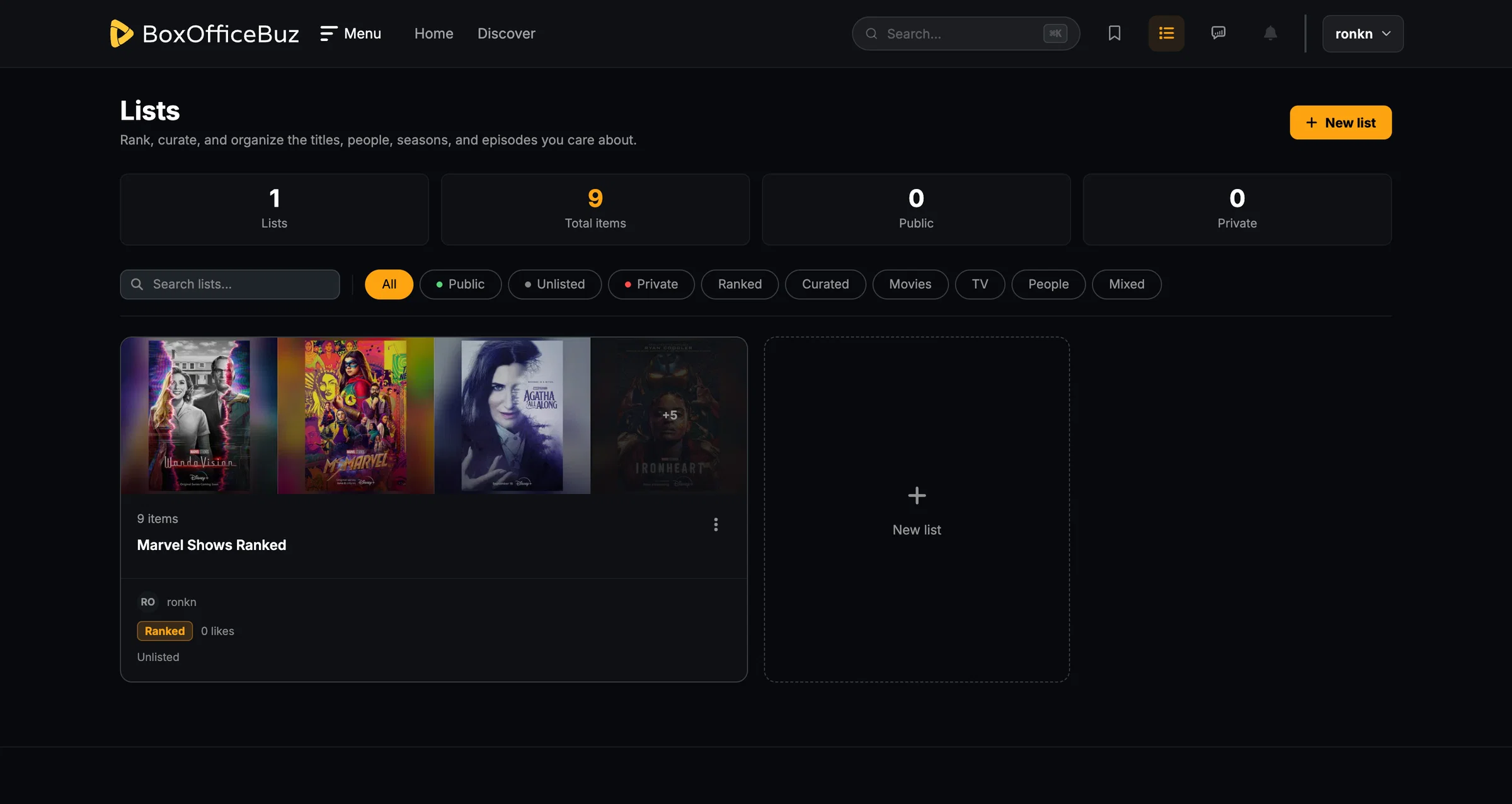Click the Total items stat card
Screen dimensions: 1512x804
click(595, 209)
